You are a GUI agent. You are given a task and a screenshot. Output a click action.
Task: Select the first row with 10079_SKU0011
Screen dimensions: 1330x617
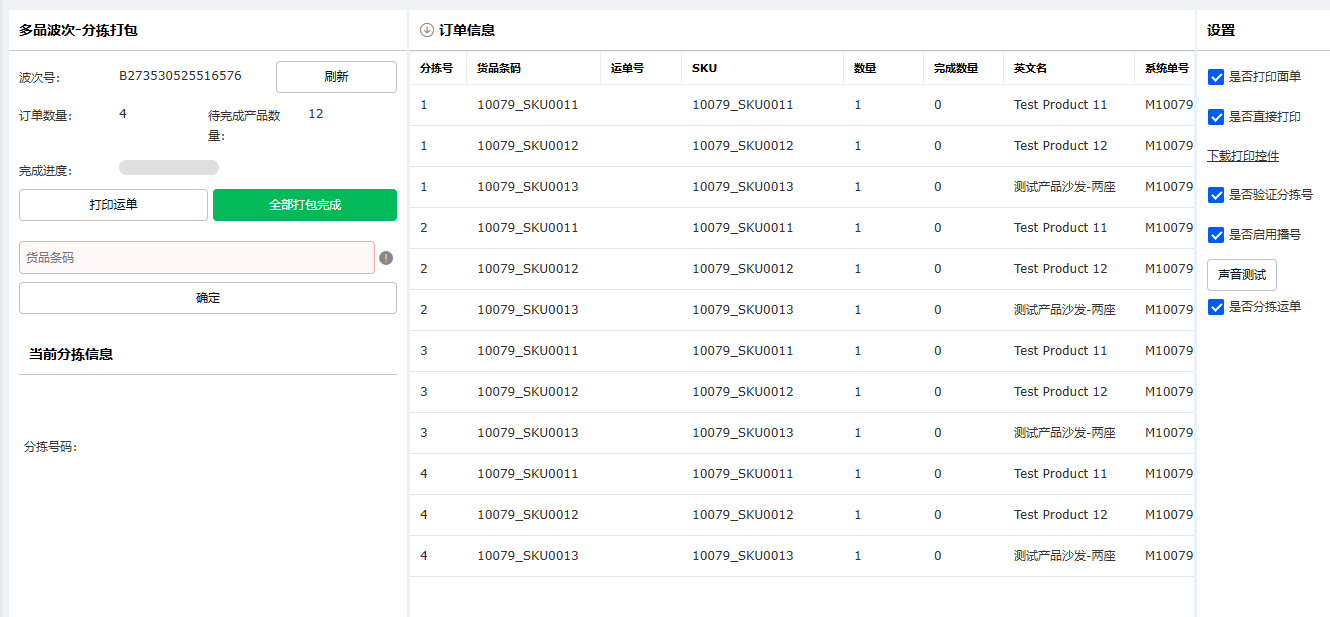tap(527, 105)
